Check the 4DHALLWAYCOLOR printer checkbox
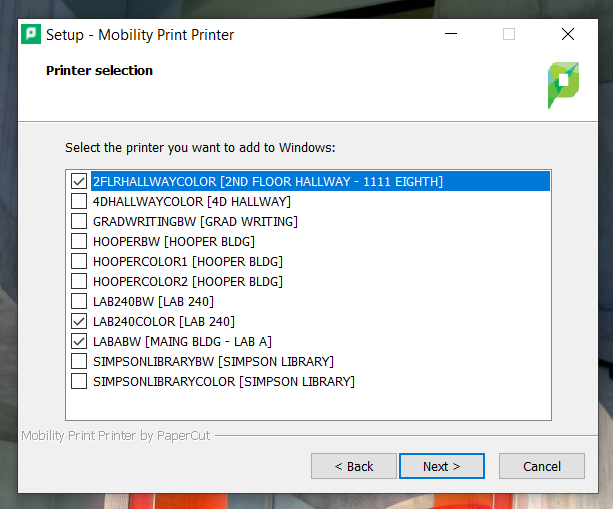The width and height of the screenshot is (613, 509). [79, 201]
